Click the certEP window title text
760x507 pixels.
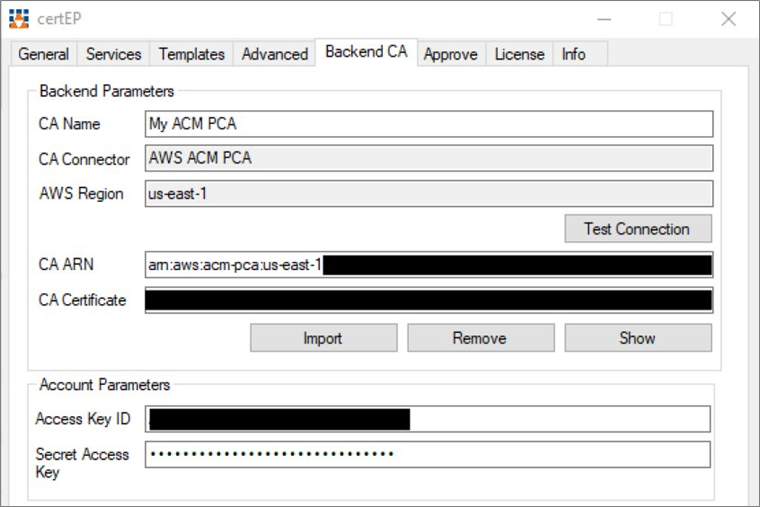click(59, 19)
